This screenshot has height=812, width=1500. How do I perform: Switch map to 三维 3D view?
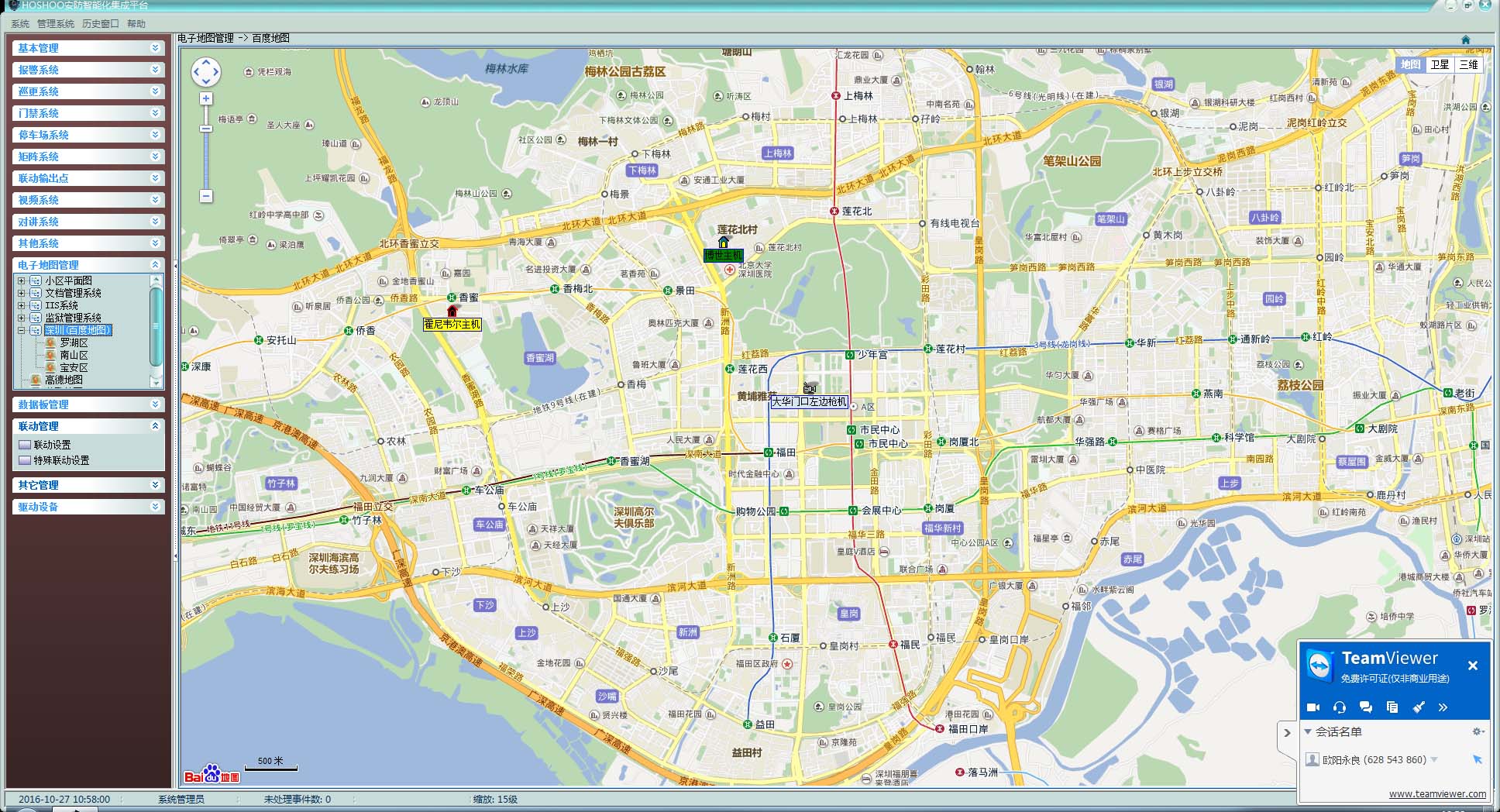click(1468, 65)
